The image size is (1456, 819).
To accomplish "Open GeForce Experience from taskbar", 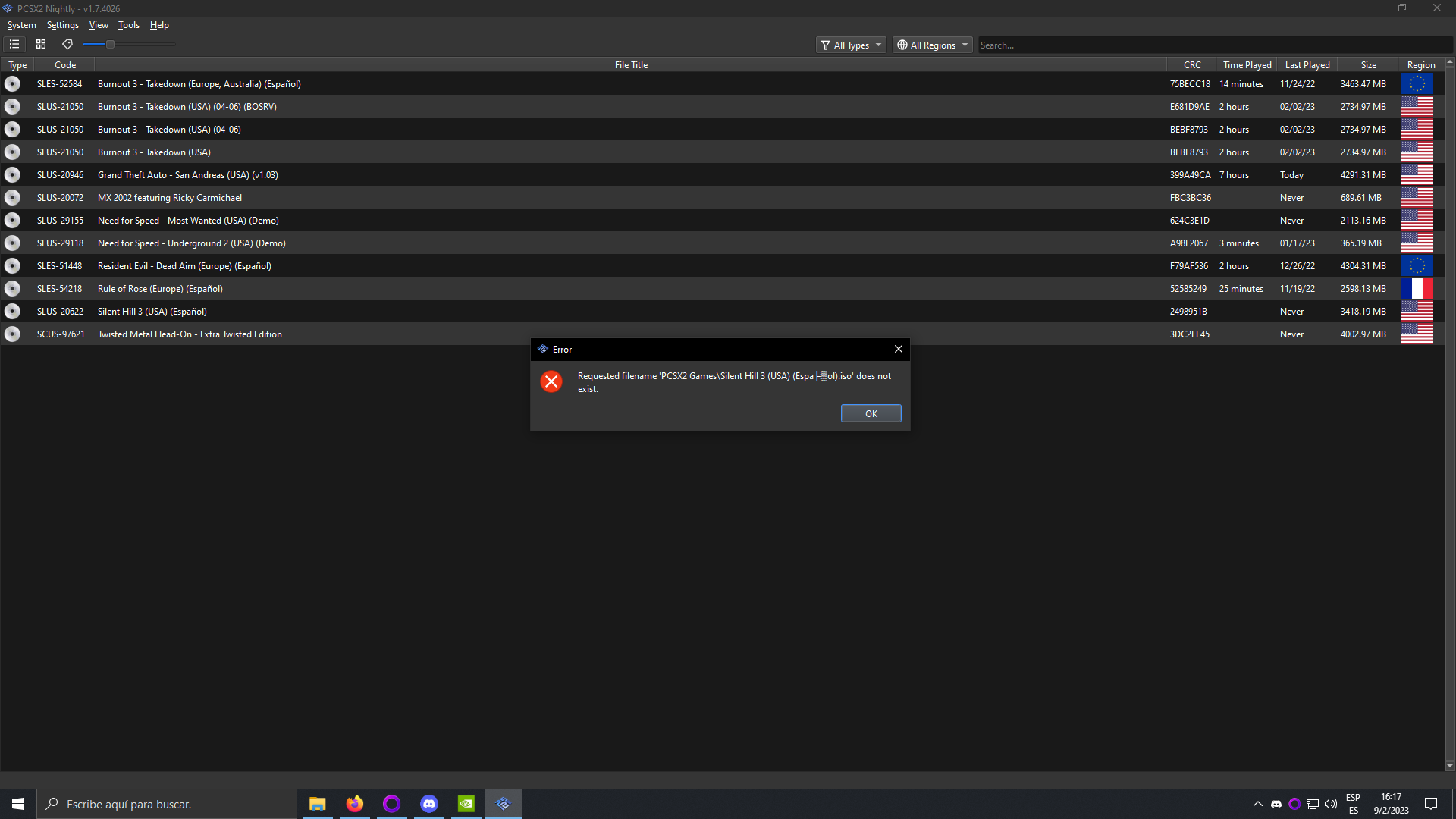I will click(x=466, y=803).
